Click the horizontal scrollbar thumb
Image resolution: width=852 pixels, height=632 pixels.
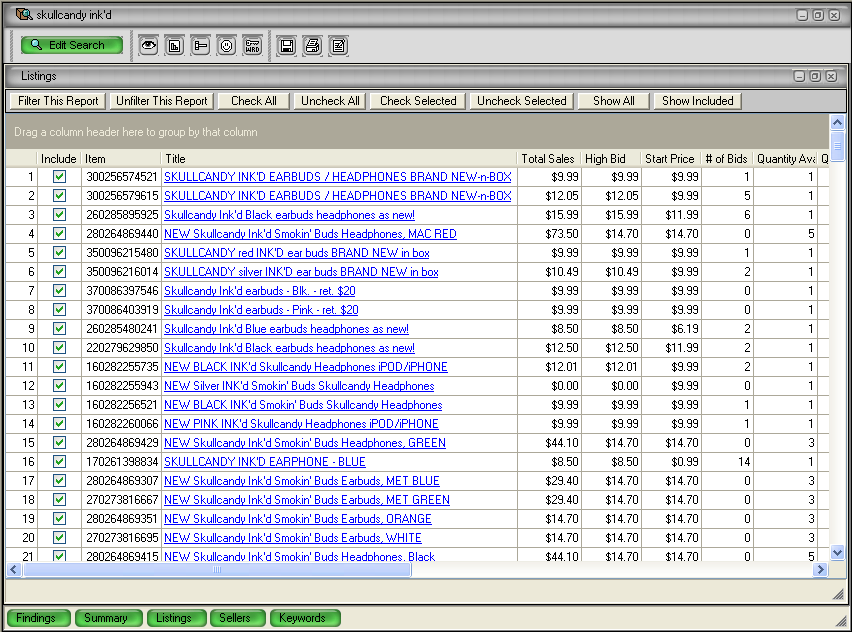(217, 570)
